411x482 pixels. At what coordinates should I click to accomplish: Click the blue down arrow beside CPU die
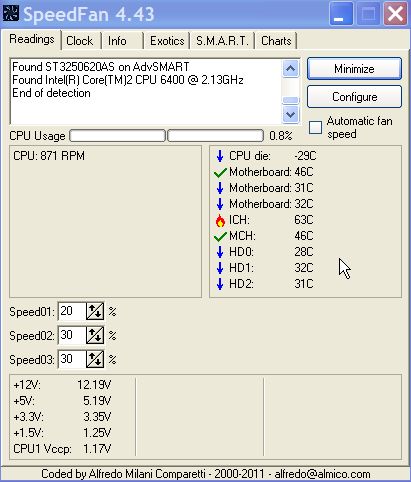220,156
